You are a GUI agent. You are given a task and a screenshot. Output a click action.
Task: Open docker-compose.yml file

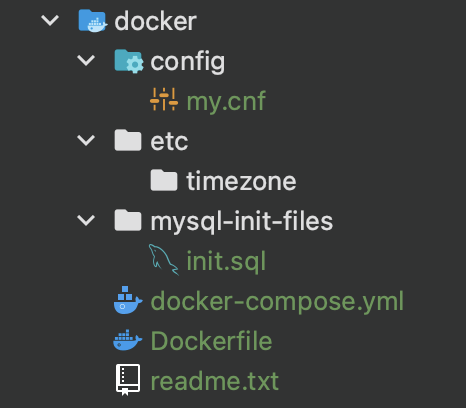277,301
